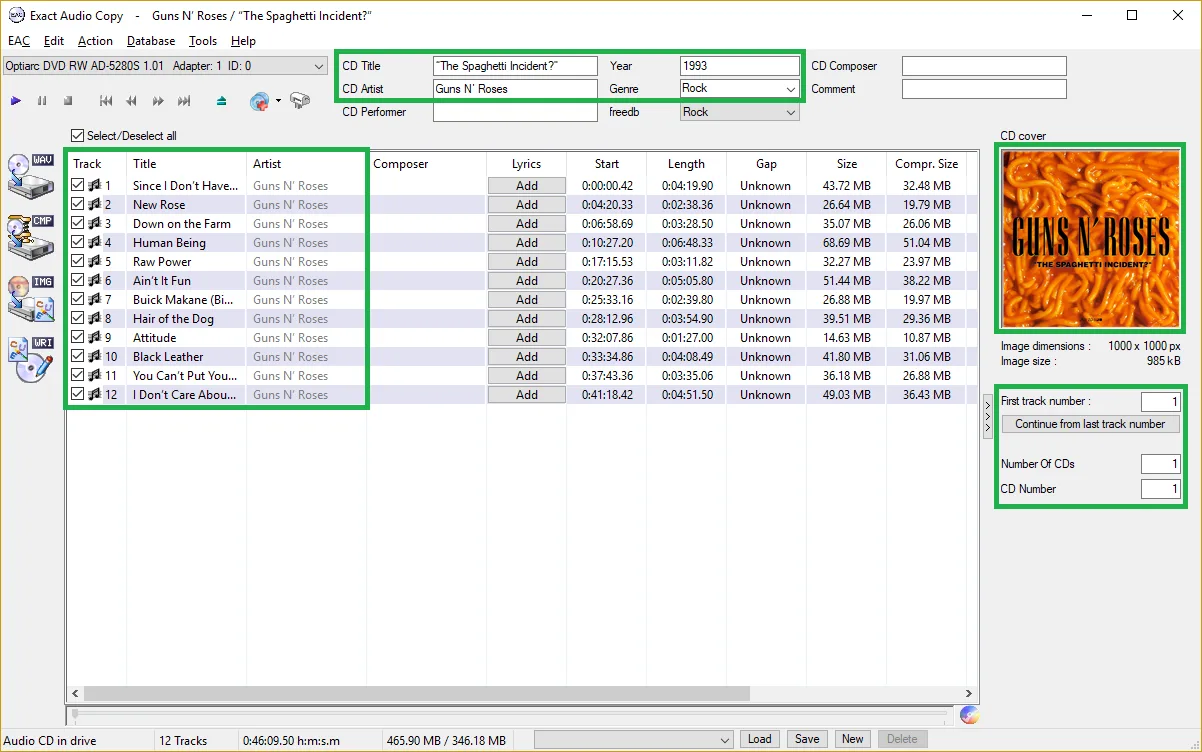The height and width of the screenshot is (752, 1202).
Task: Click the First track number field
Action: click(x=1161, y=402)
